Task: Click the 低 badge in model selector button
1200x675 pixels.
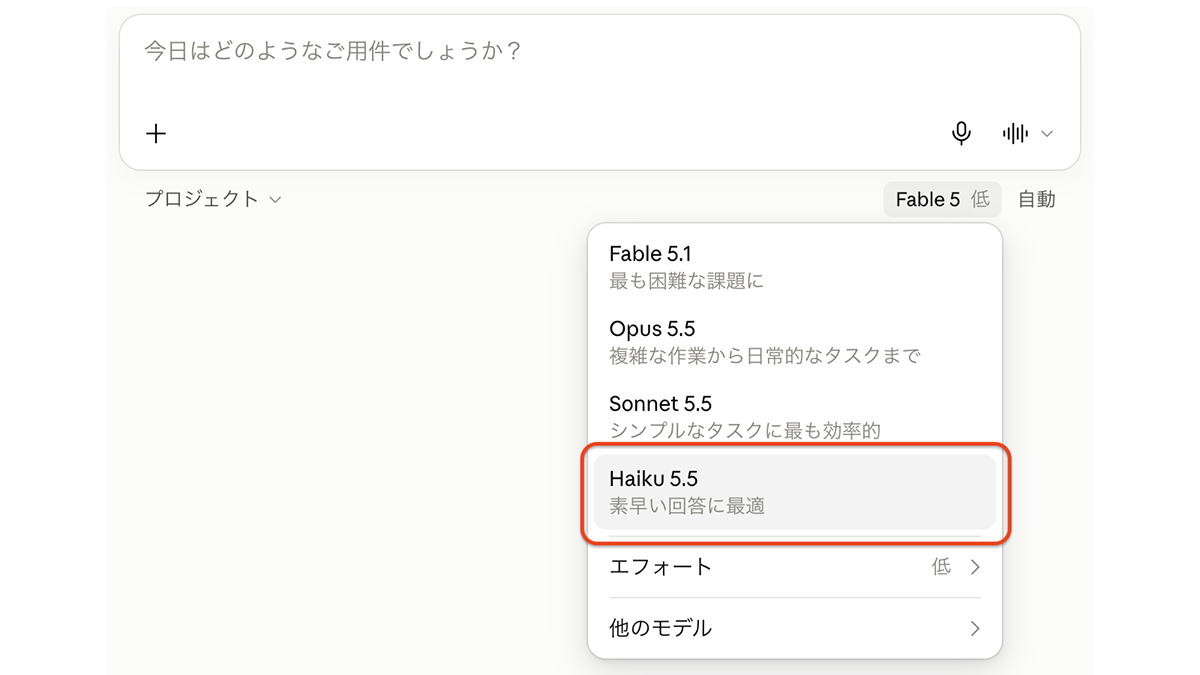Action: point(981,199)
